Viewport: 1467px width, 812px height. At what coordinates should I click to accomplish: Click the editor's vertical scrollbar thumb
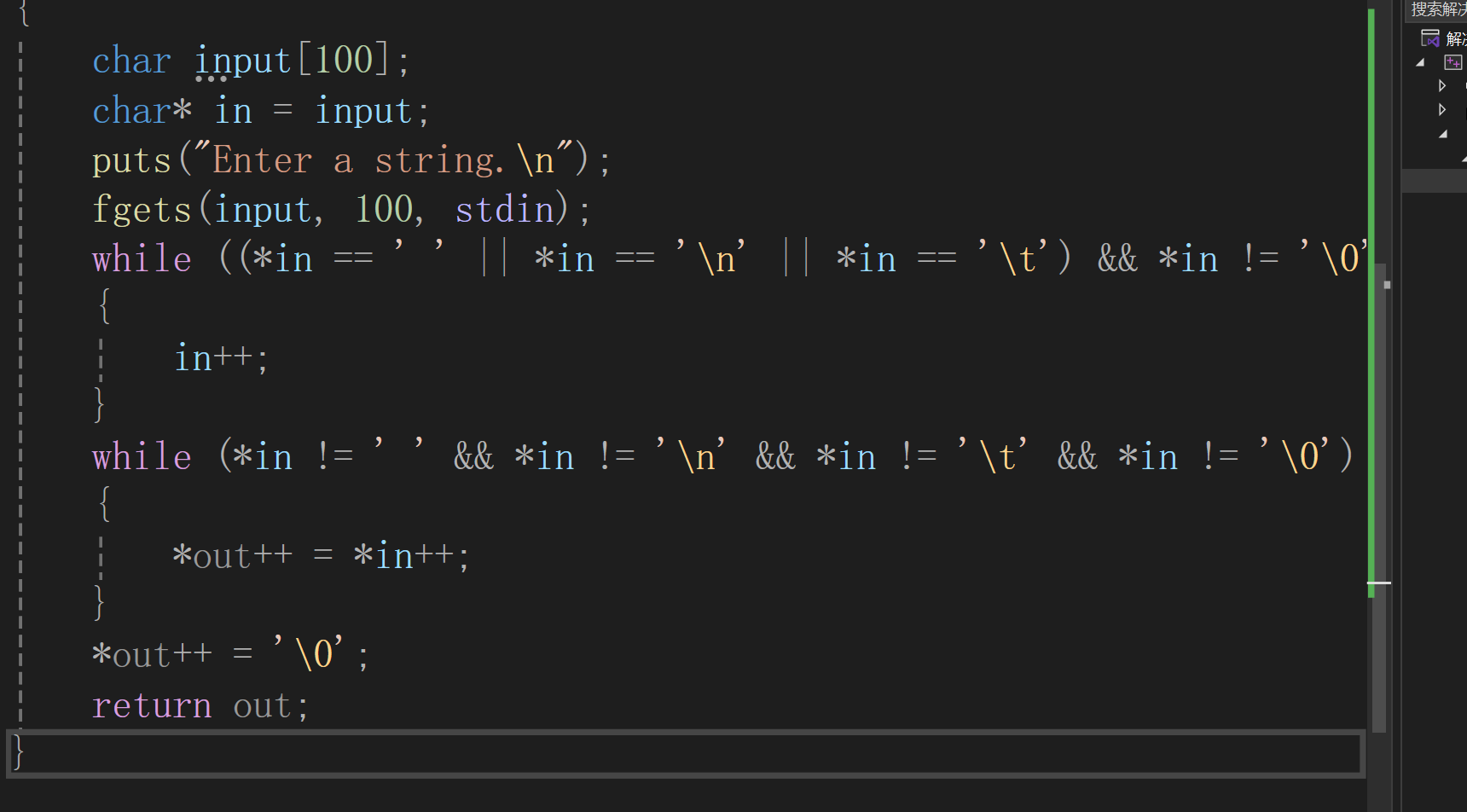[1379, 497]
